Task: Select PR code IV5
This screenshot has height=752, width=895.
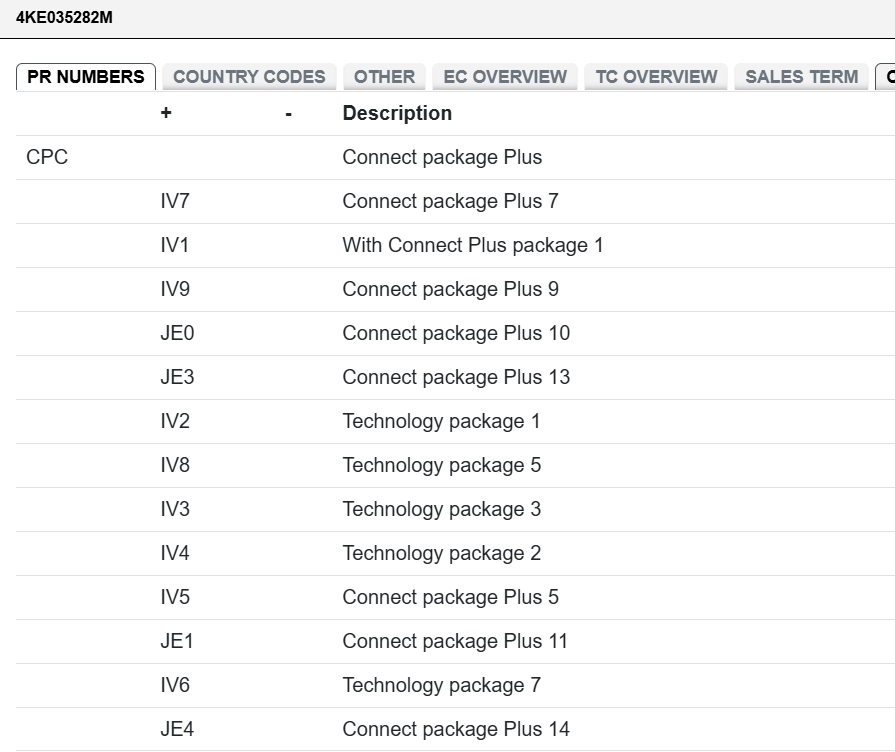Action: pos(175,597)
